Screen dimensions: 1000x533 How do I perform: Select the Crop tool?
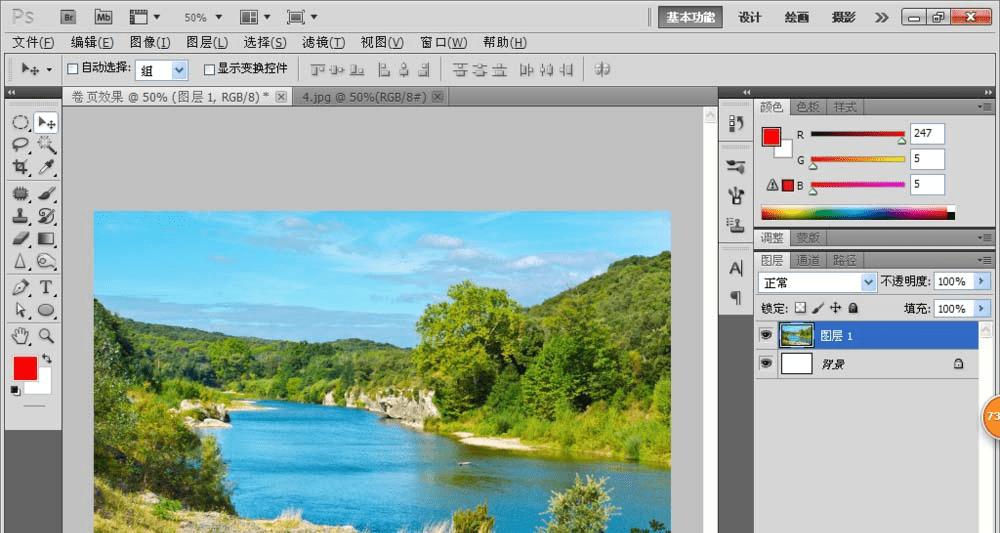coord(20,167)
